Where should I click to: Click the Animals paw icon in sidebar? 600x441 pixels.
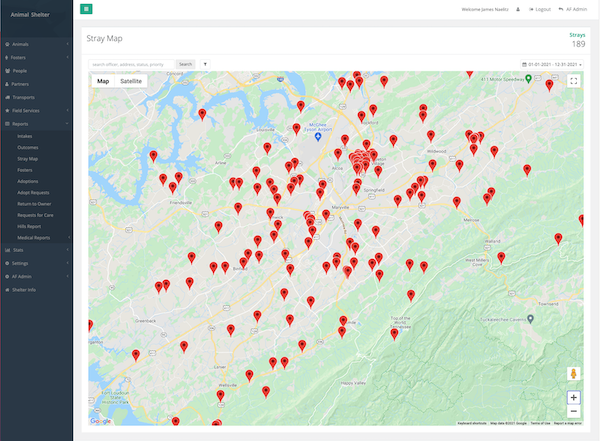coord(7,44)
